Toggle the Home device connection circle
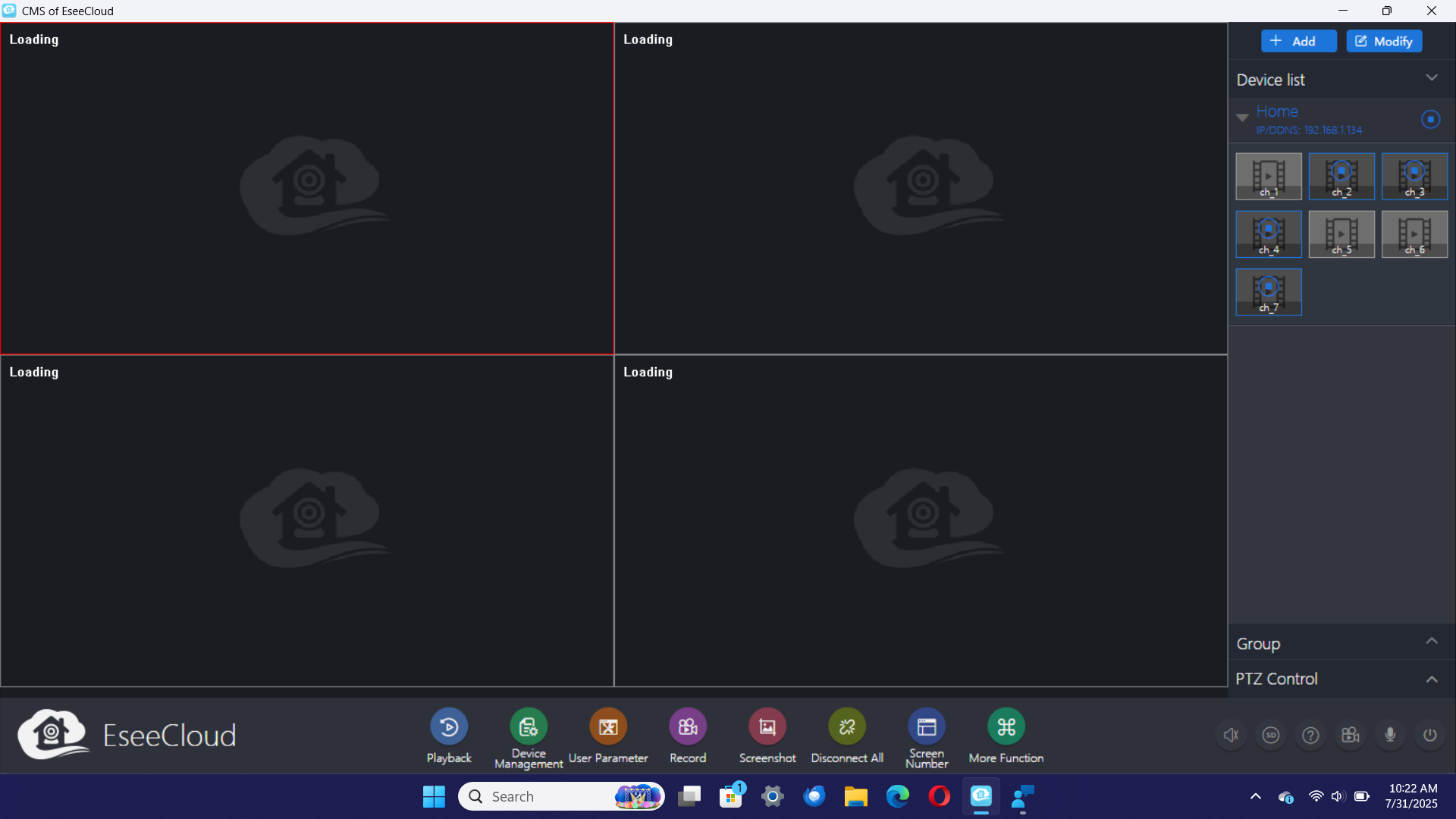 coord(1430,119)
